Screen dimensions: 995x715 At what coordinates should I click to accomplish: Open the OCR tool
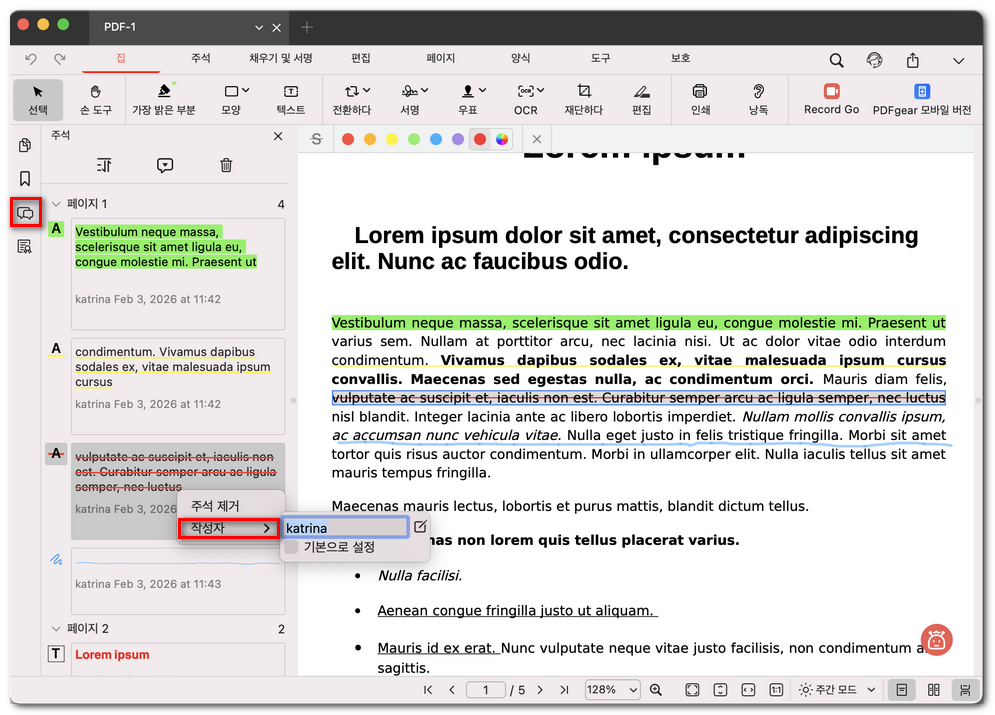click(x=525, y=98)
